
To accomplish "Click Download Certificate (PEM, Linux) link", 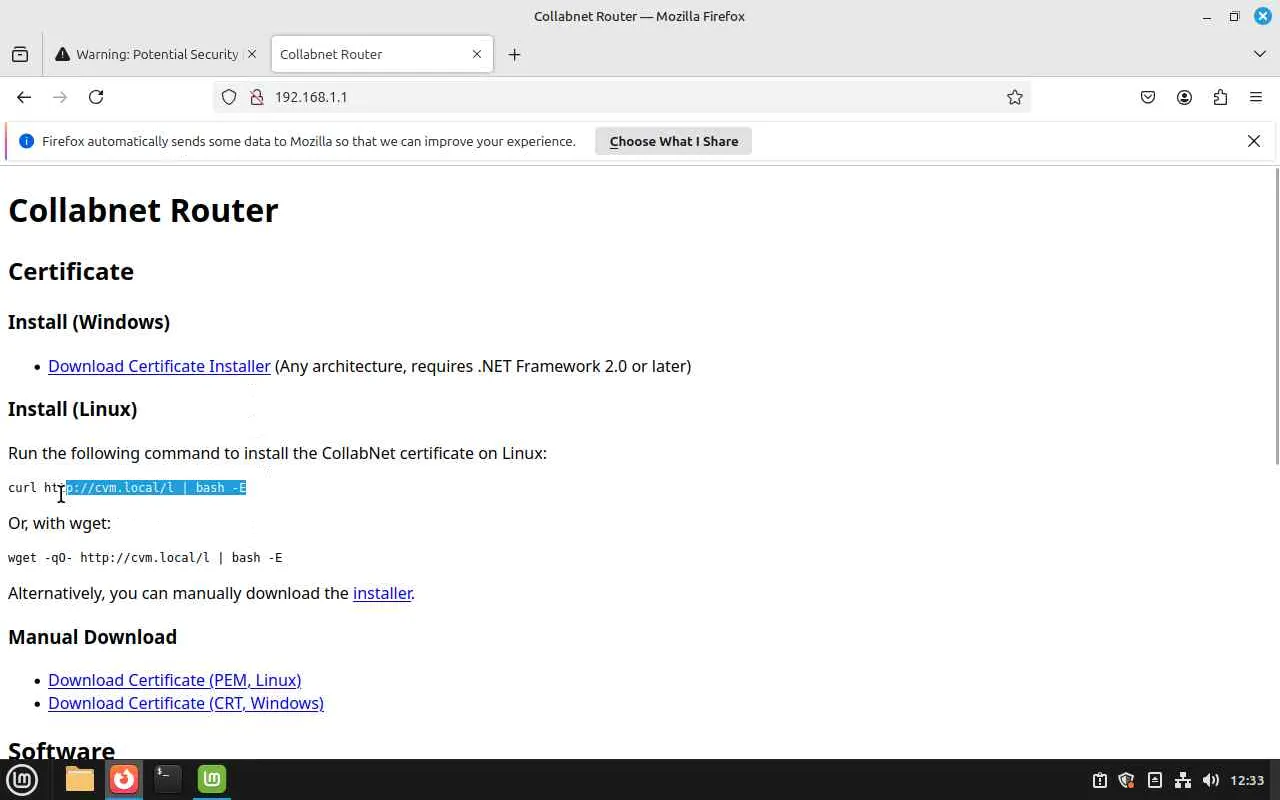I will coord(175,680).
